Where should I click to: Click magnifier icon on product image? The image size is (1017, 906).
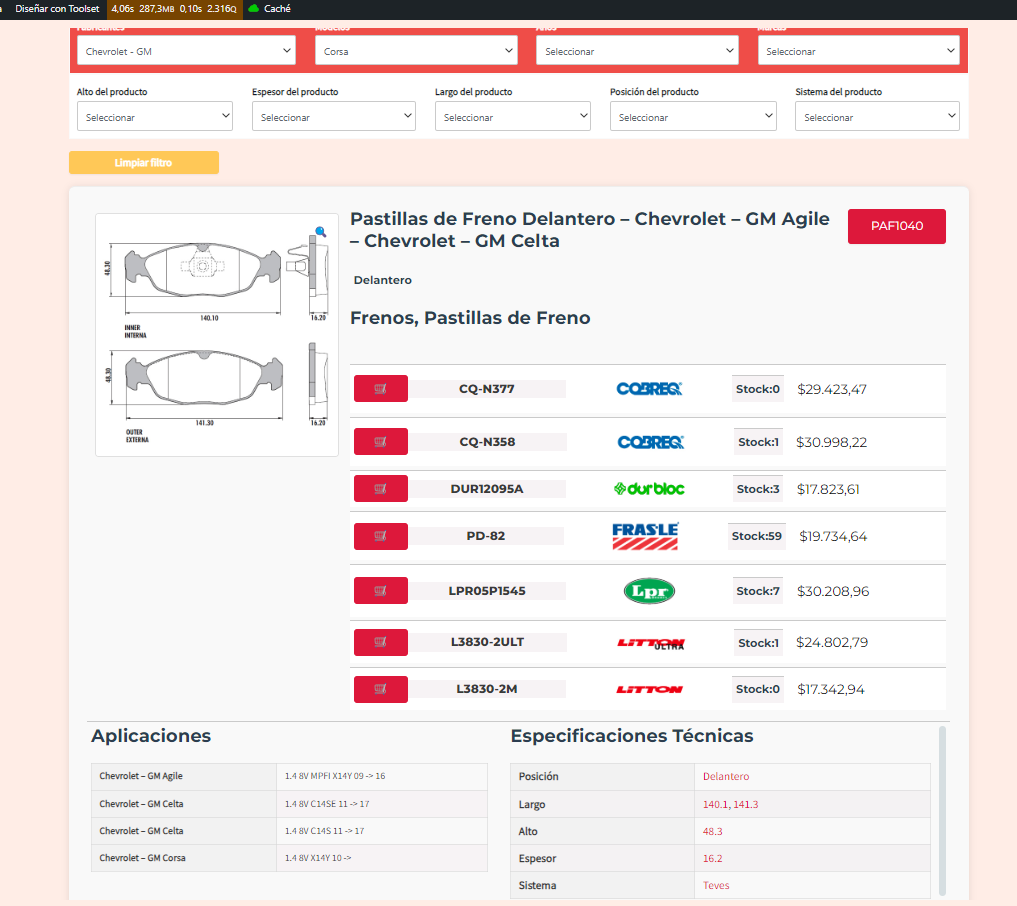tap(320, 232)
